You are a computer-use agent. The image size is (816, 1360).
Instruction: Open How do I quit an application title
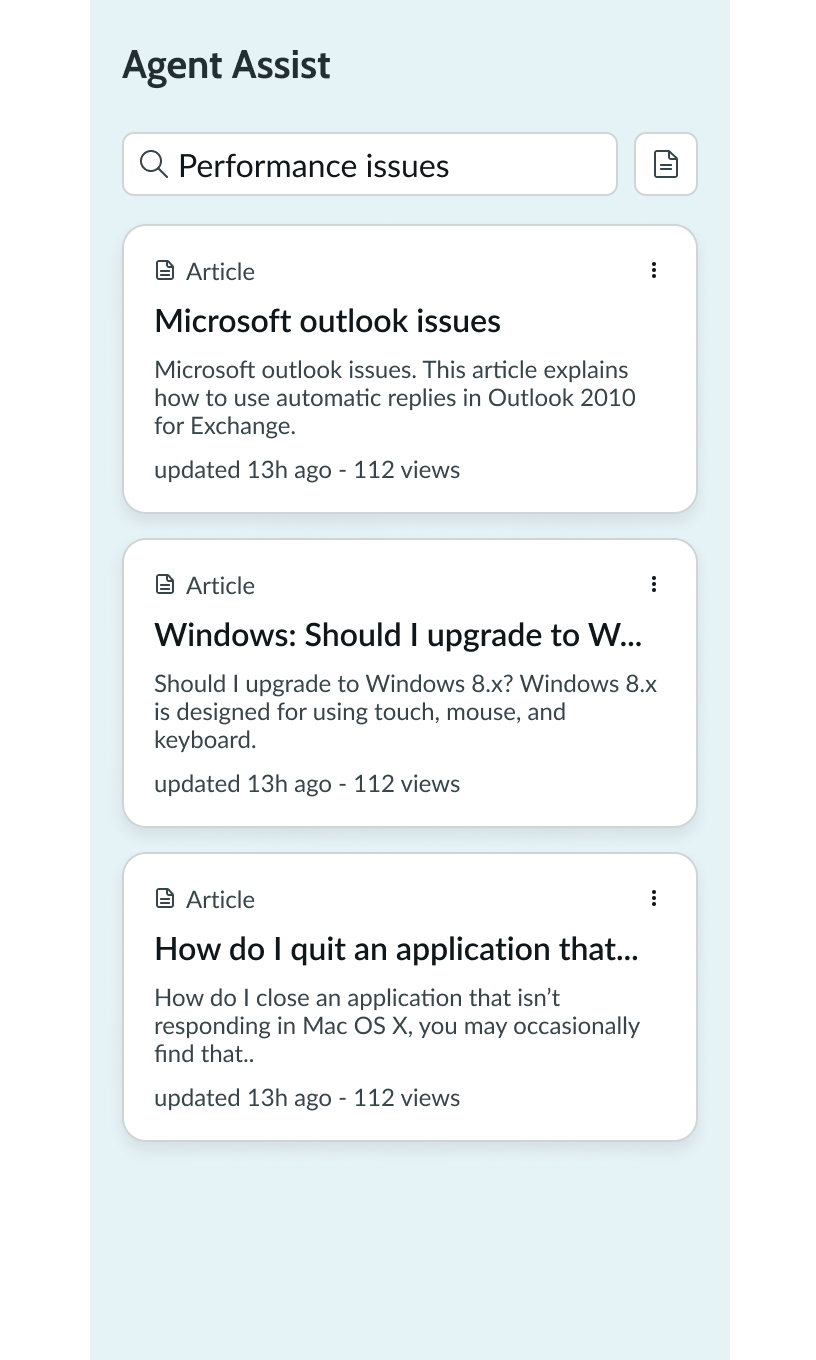[x=396, y=949]
